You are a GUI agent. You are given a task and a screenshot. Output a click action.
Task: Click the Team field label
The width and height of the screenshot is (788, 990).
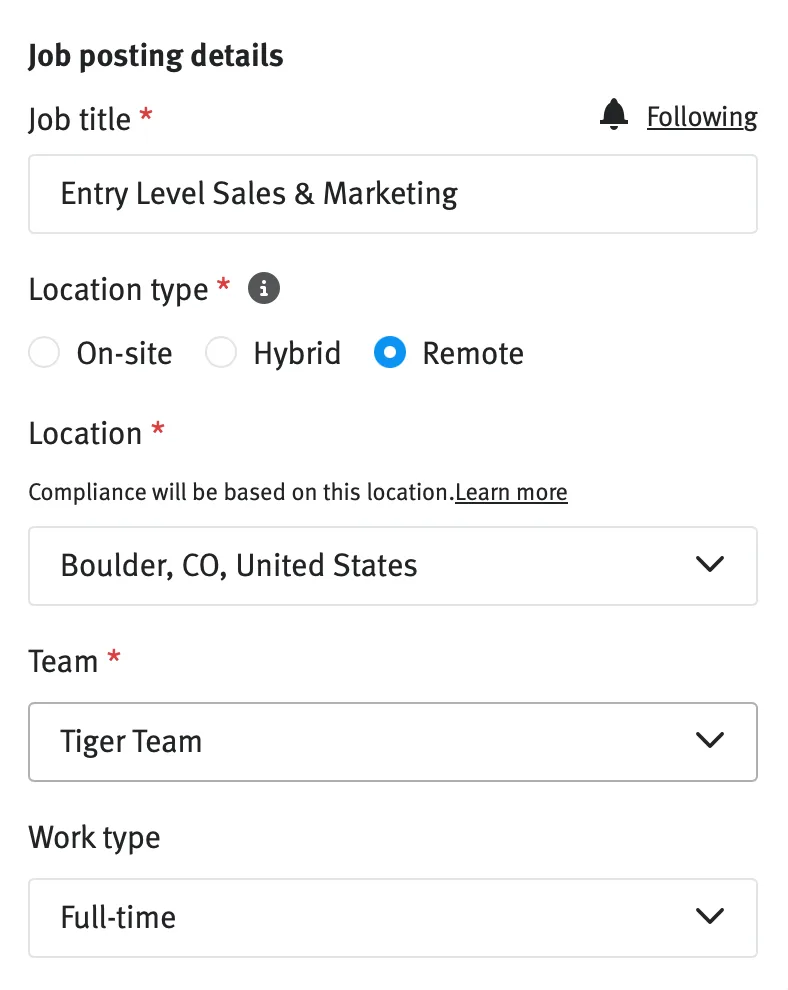pos(63,662)
